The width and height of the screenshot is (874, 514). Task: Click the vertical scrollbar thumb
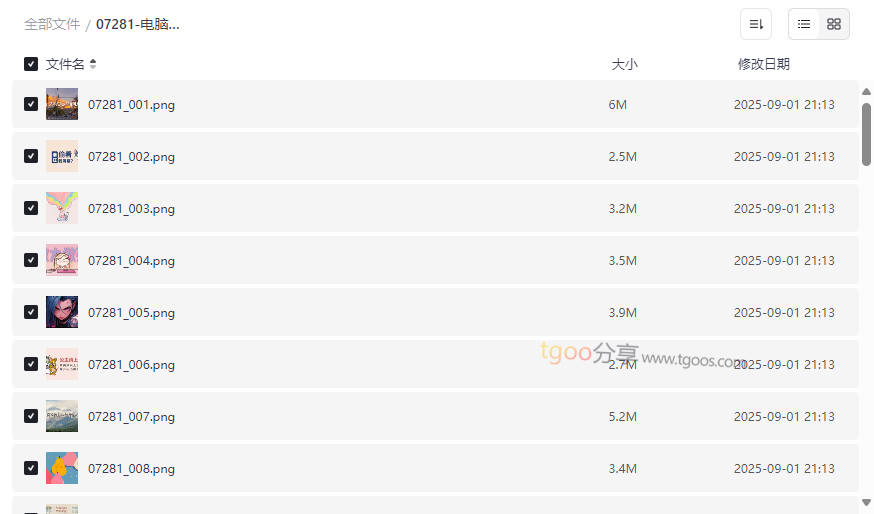click(x=866, y=134)
